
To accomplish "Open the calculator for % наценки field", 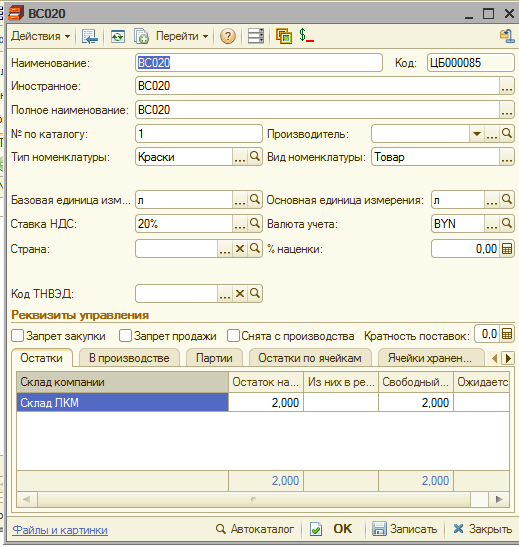I will [x=507, y=249].
